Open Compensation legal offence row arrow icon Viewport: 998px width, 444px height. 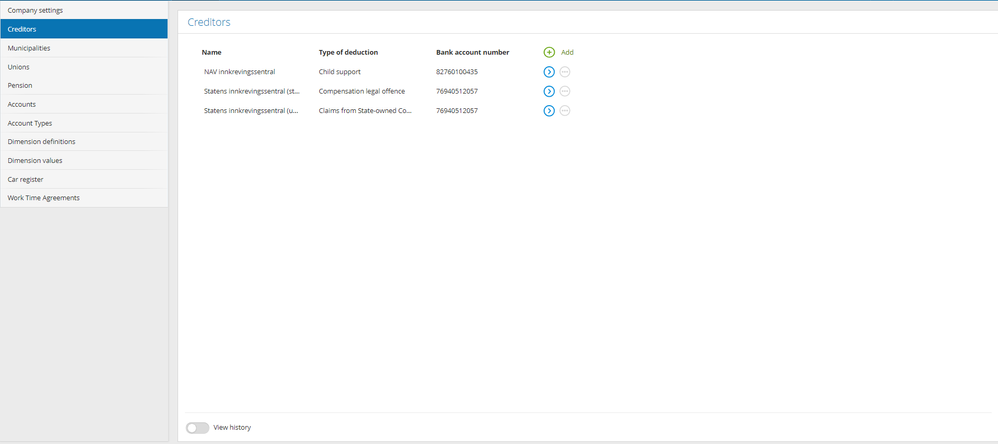pos(549,92)
